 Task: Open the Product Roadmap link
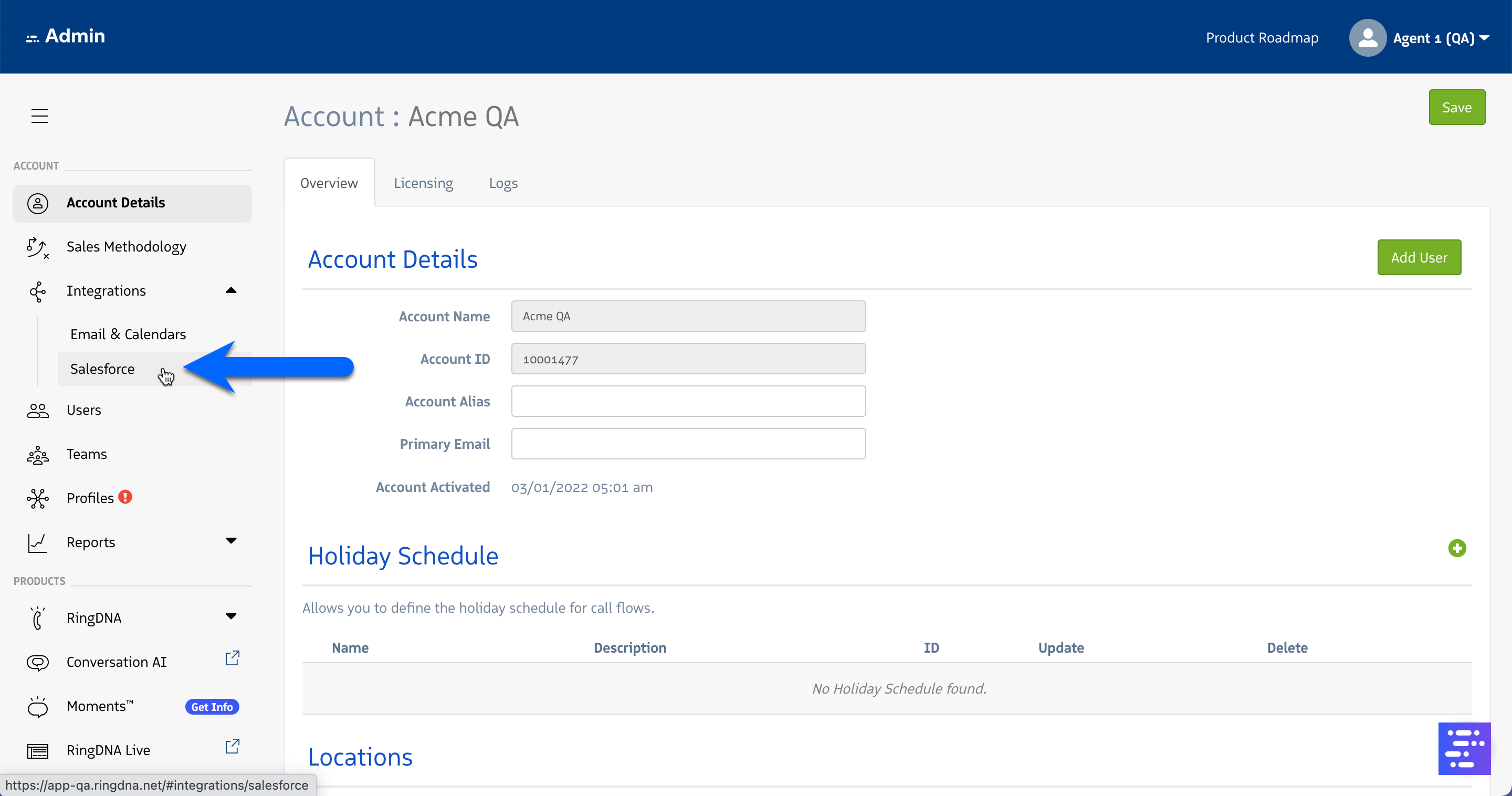click(x=1262, y=38)
